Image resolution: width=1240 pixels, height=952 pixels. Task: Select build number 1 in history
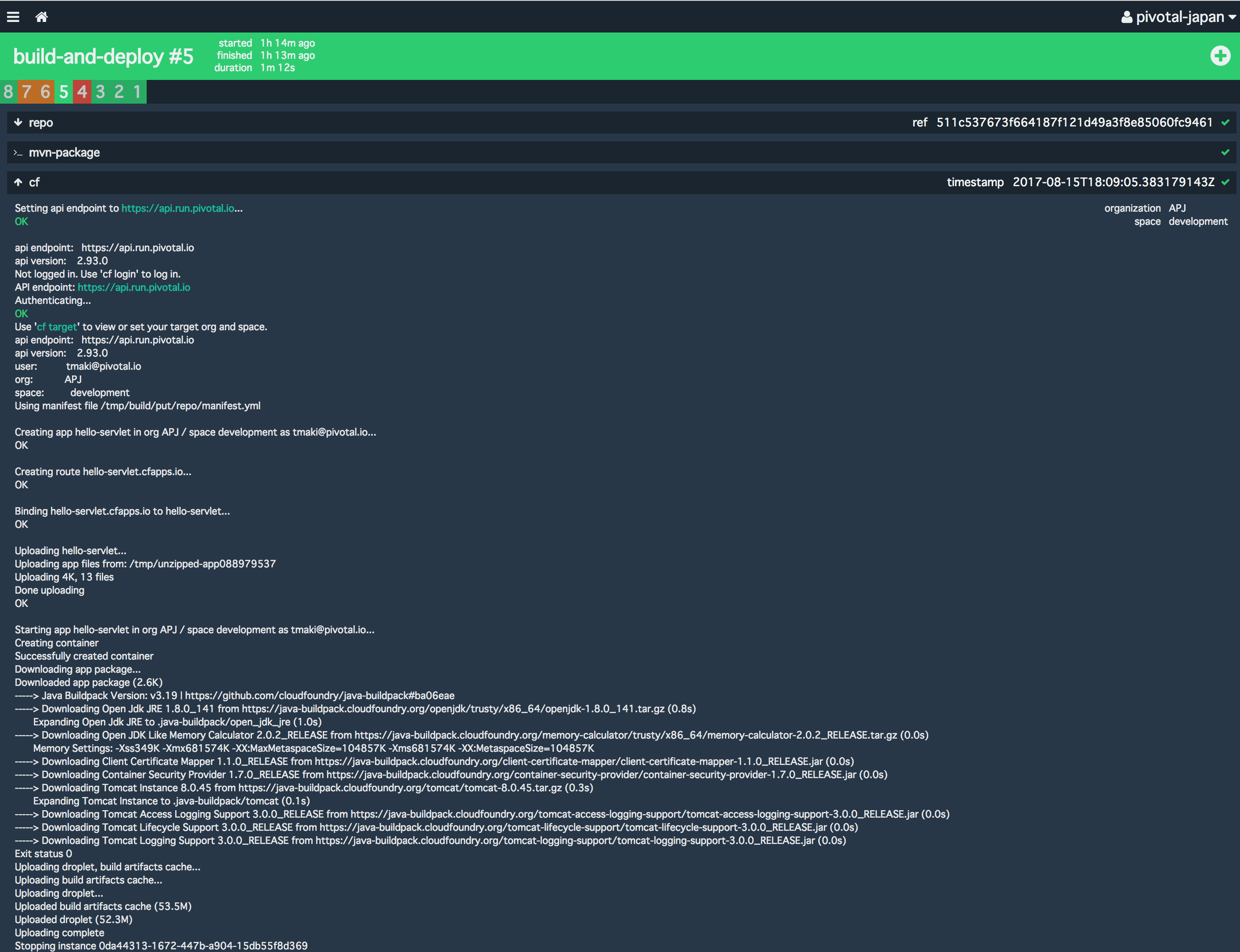tap(137, 92)
